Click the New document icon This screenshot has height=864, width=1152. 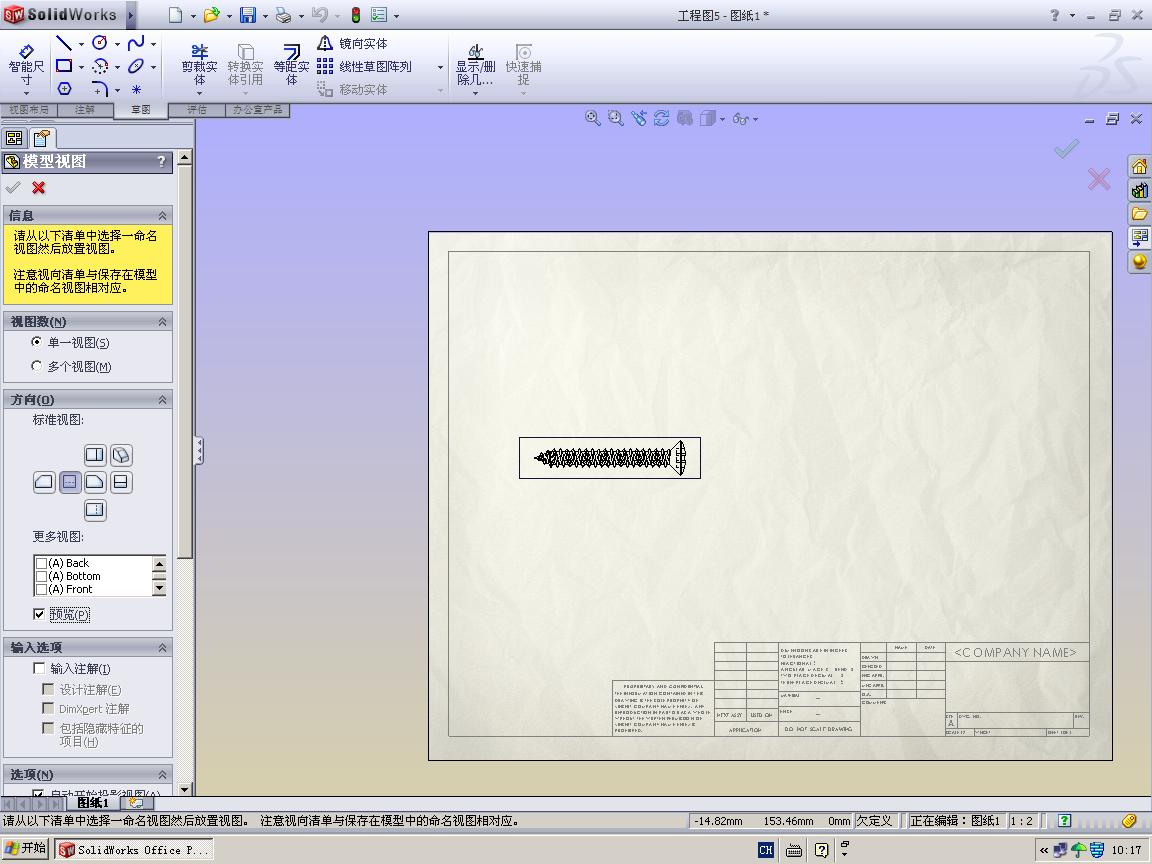pos(175,15)
